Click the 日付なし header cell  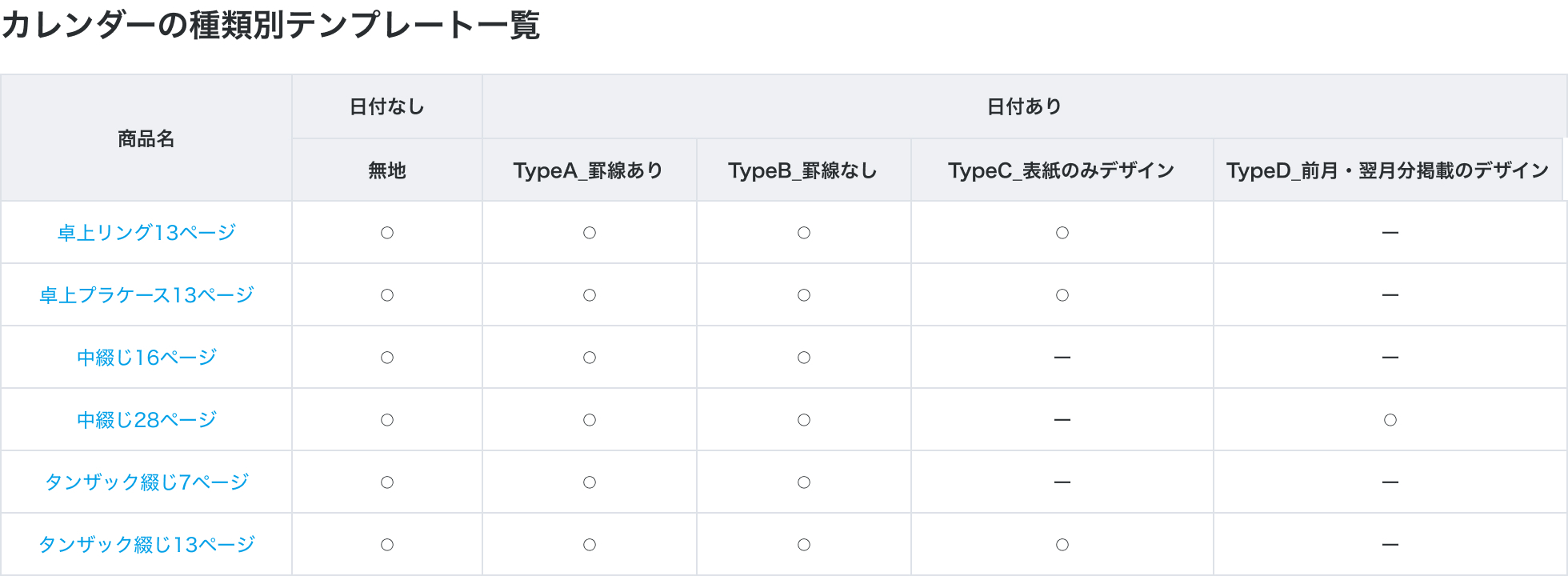[387, 106]
